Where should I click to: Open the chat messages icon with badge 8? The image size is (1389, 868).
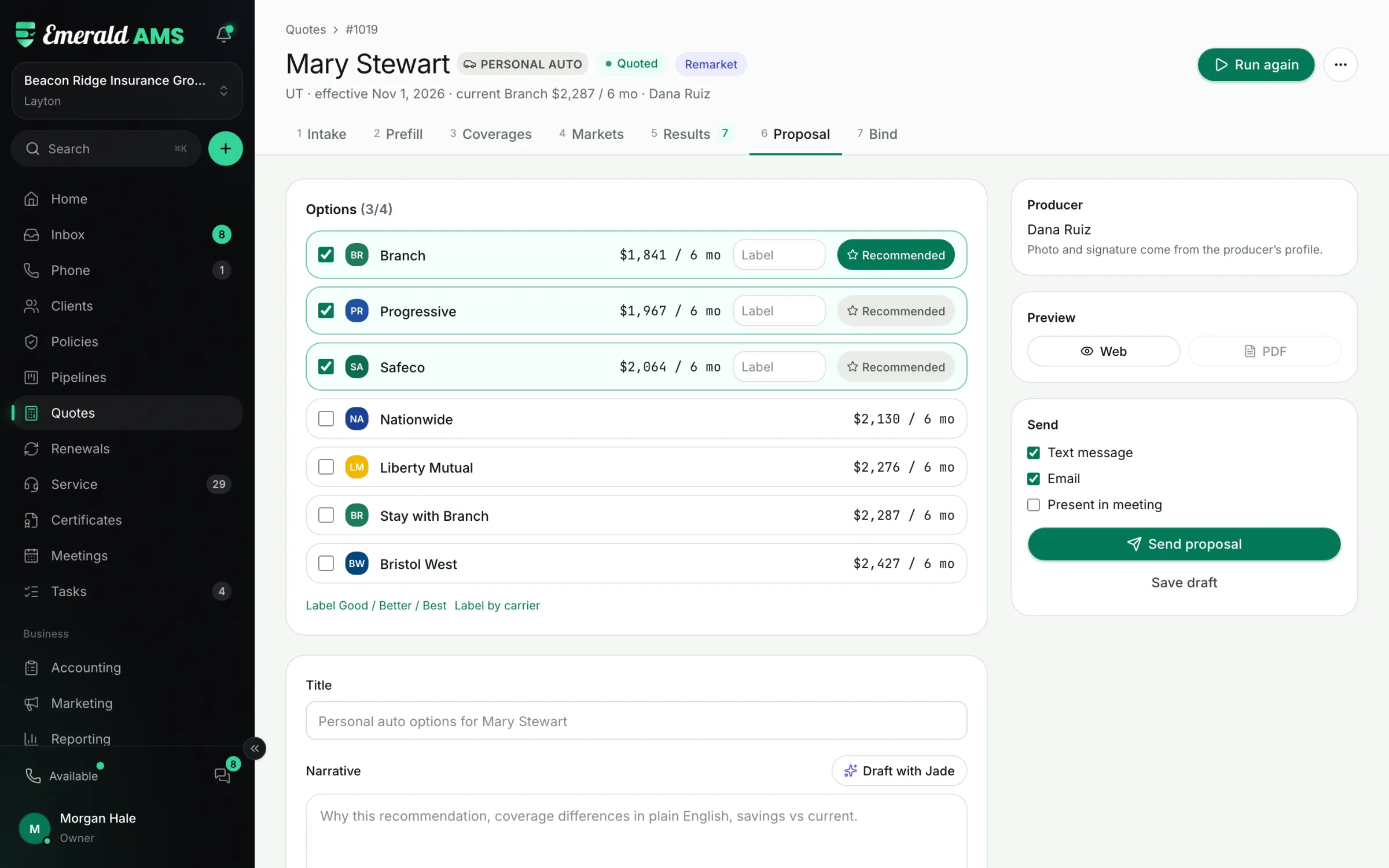[x=223, y=774]
